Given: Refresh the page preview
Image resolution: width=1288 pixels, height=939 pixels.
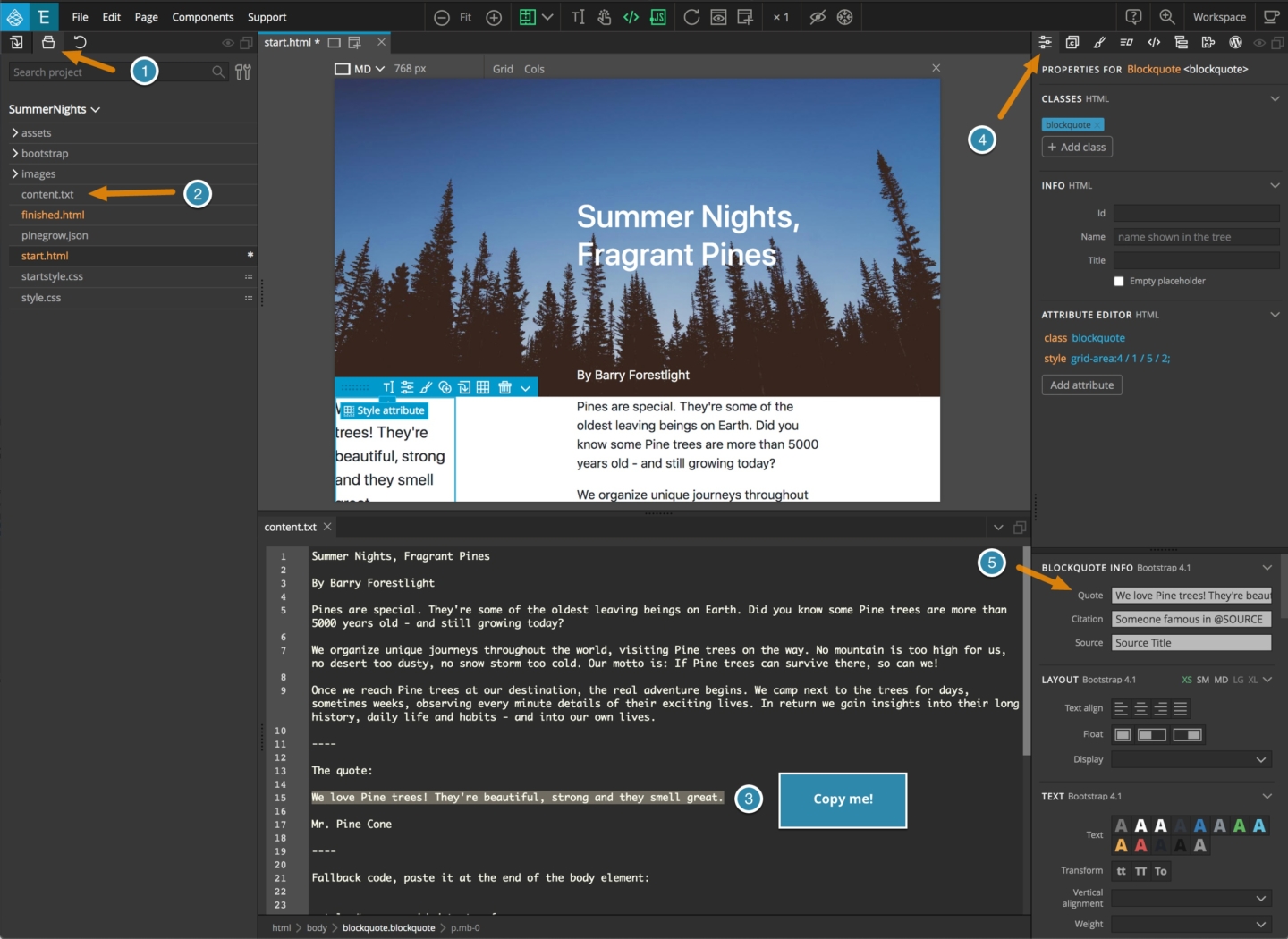Looking at the screenshot, I should [691, 17].
